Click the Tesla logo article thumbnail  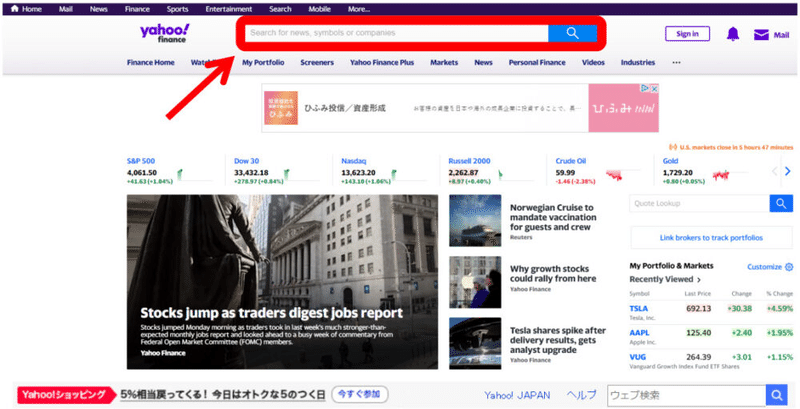[x=475, y=343]
